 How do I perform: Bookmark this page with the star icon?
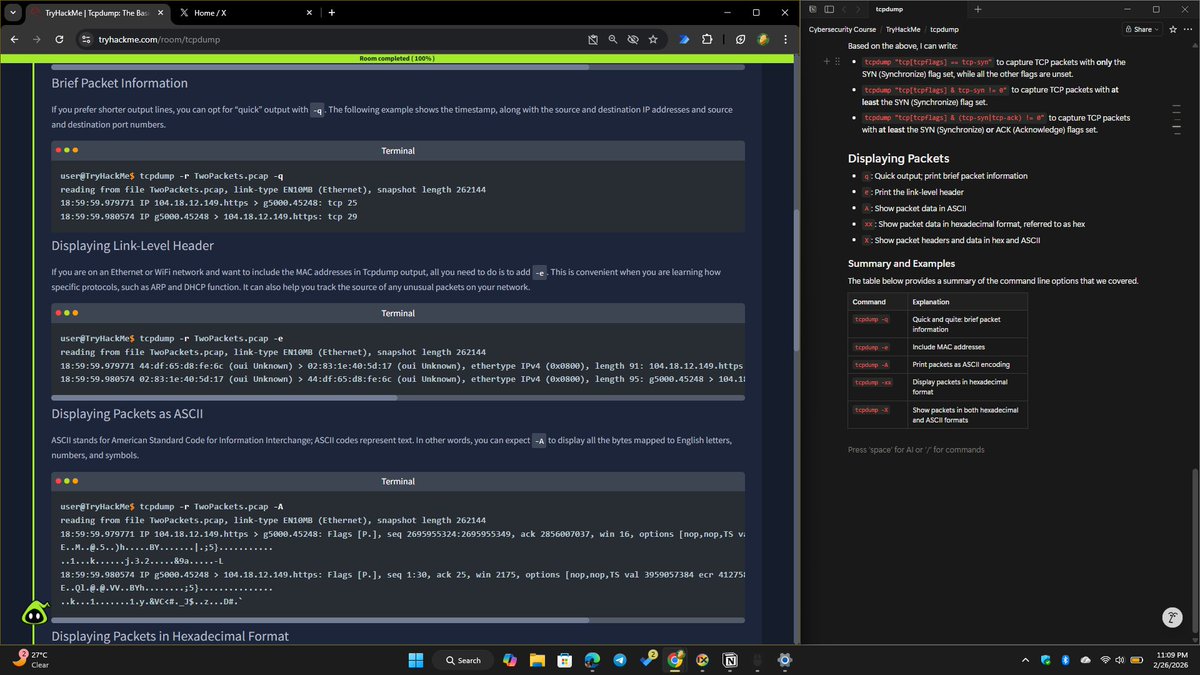pos(653,39)
